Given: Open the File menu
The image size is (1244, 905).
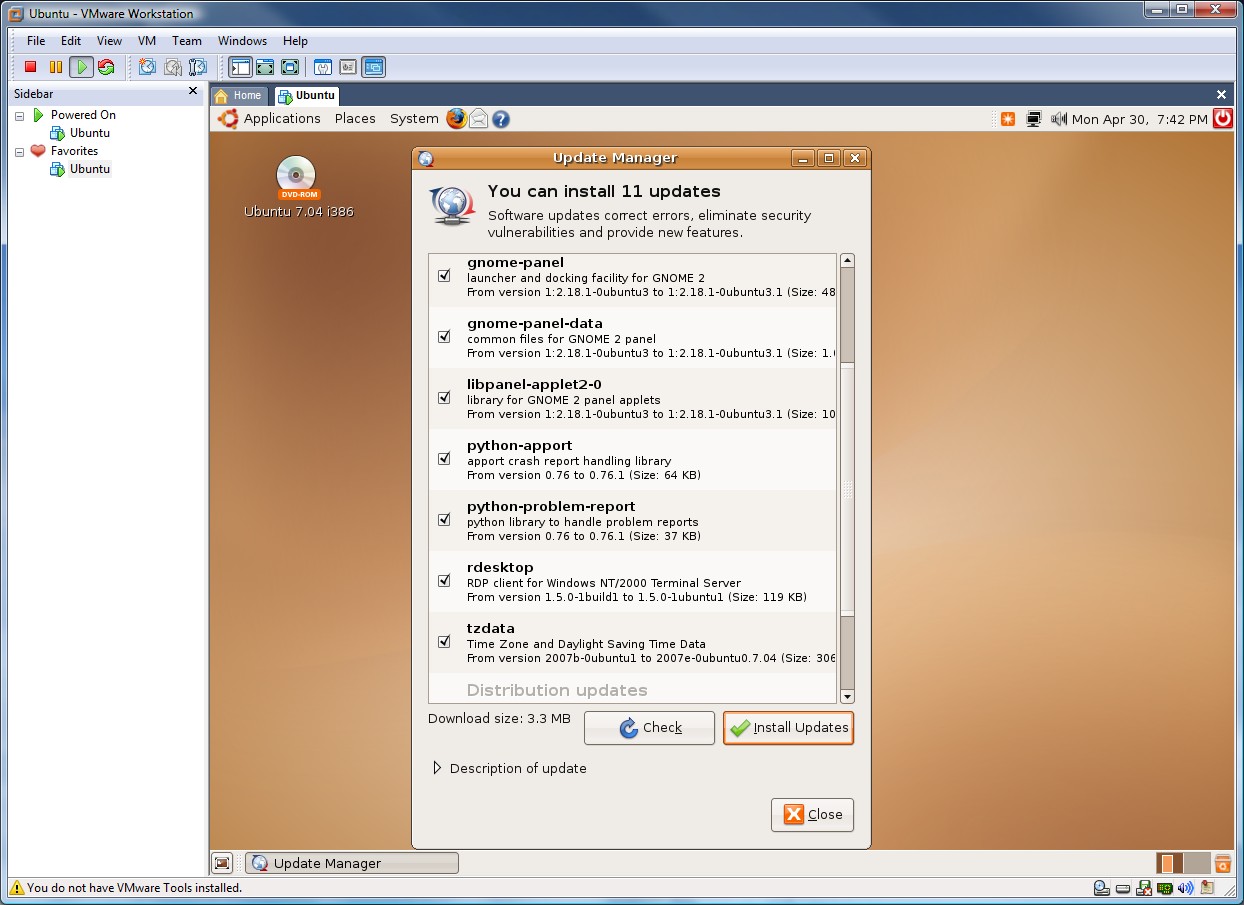Looking at the screenshot, I should (36, 41).
